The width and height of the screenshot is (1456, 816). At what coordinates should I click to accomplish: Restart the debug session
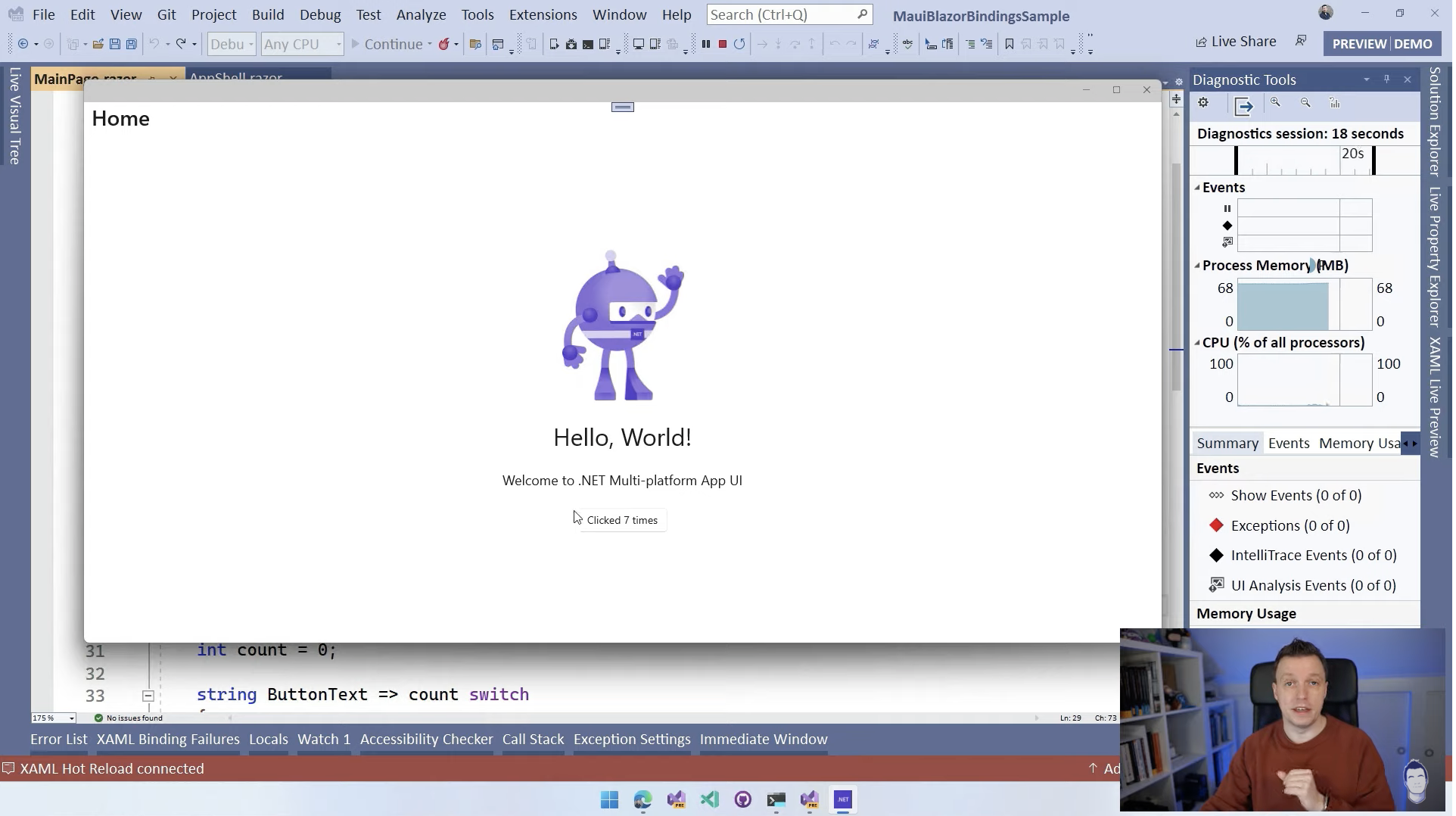739,44
